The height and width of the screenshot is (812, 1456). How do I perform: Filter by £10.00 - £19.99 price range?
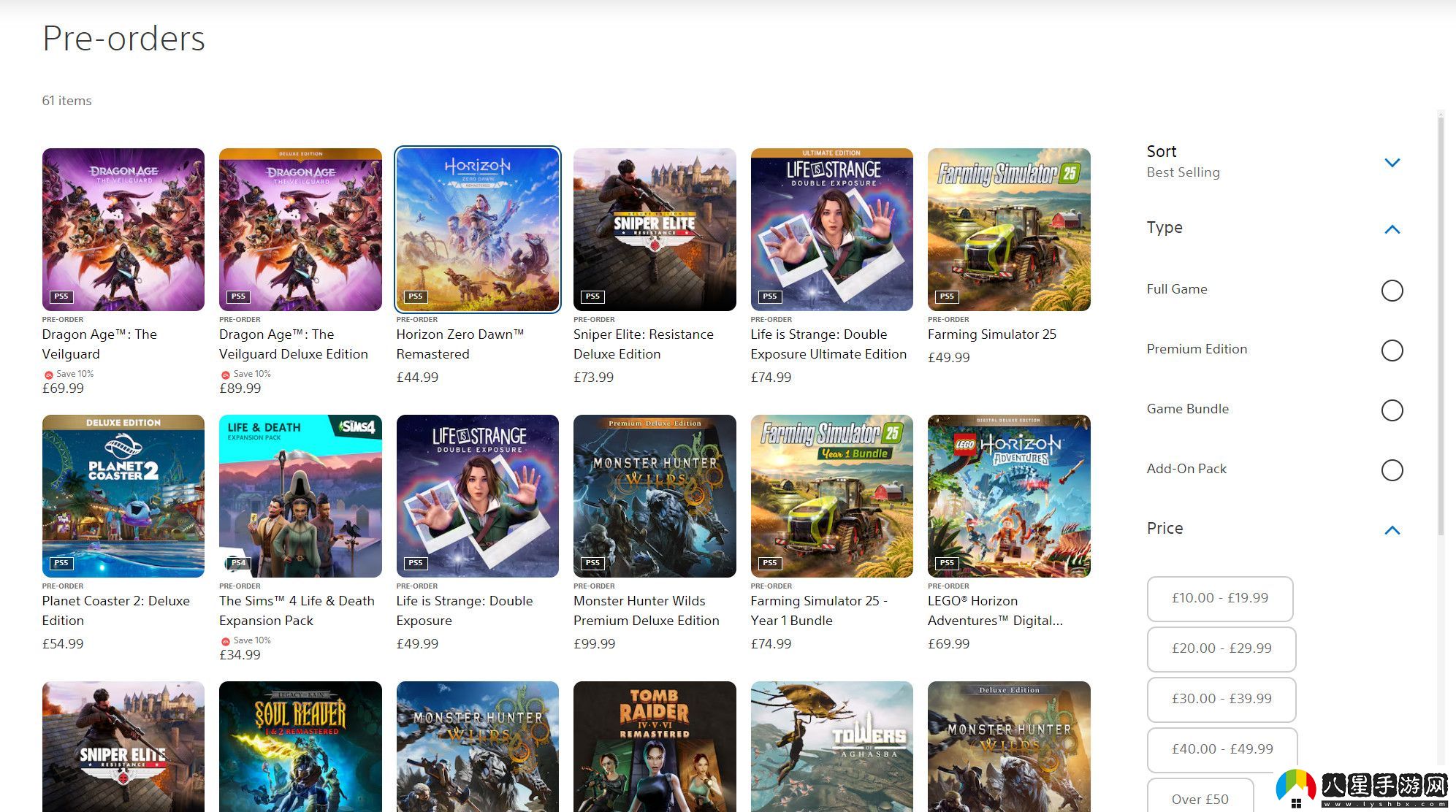tap(1219, 598)
